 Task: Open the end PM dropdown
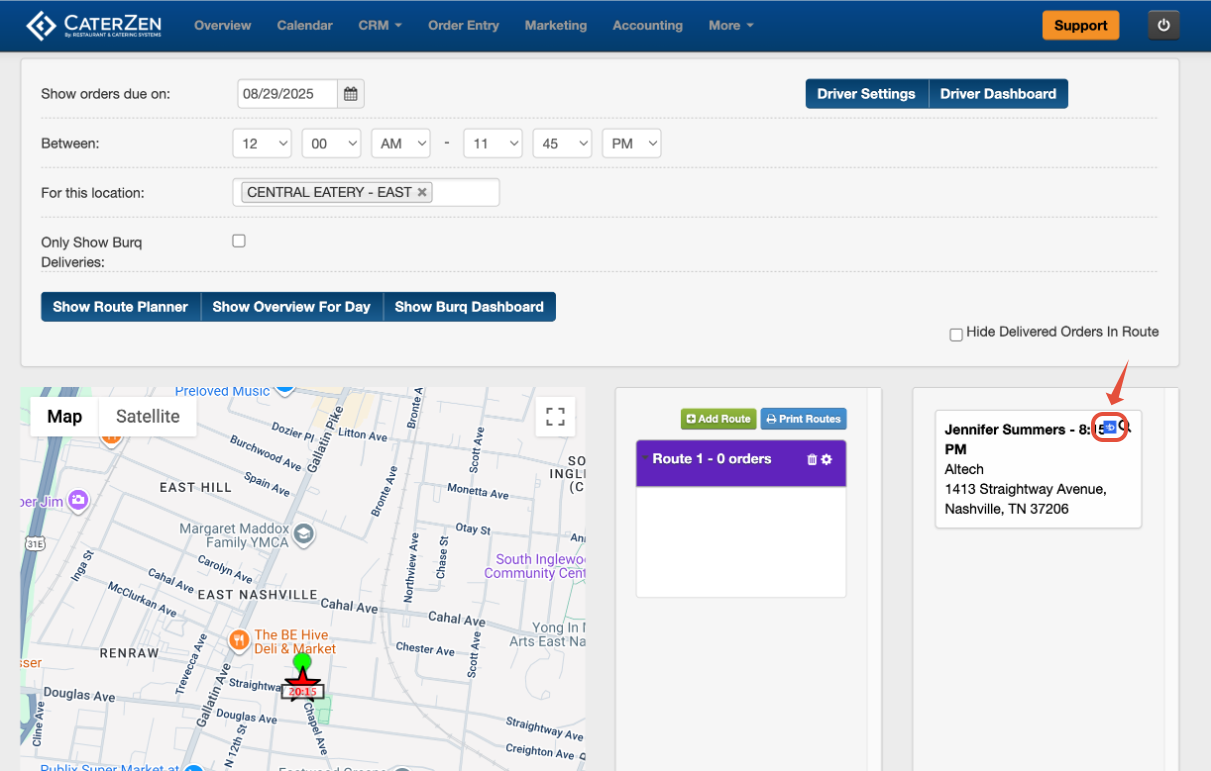(x=631, y=144)
